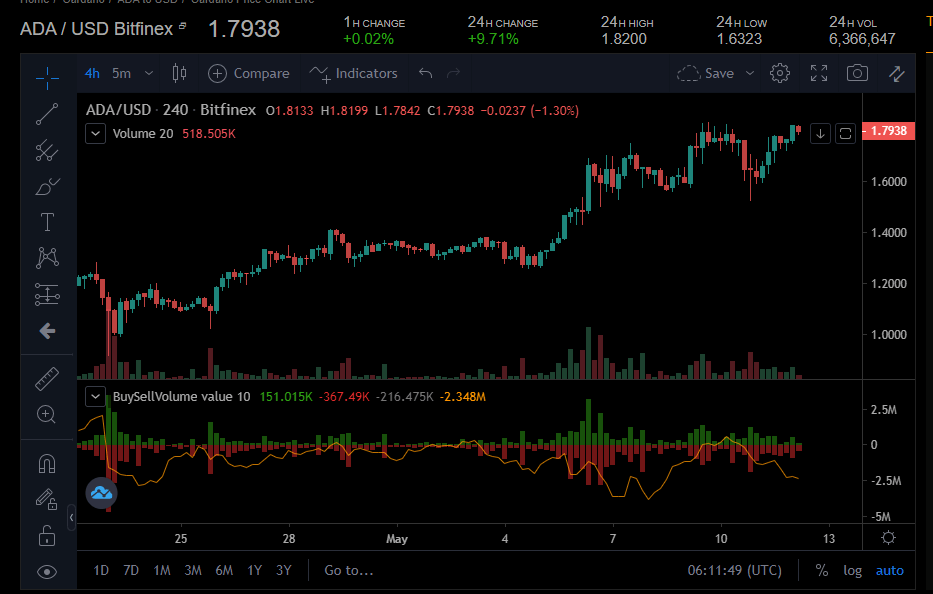The width and height of the screenshot is (933, 594).
Task: Click the current price label 1.7938
Action: 888,130
